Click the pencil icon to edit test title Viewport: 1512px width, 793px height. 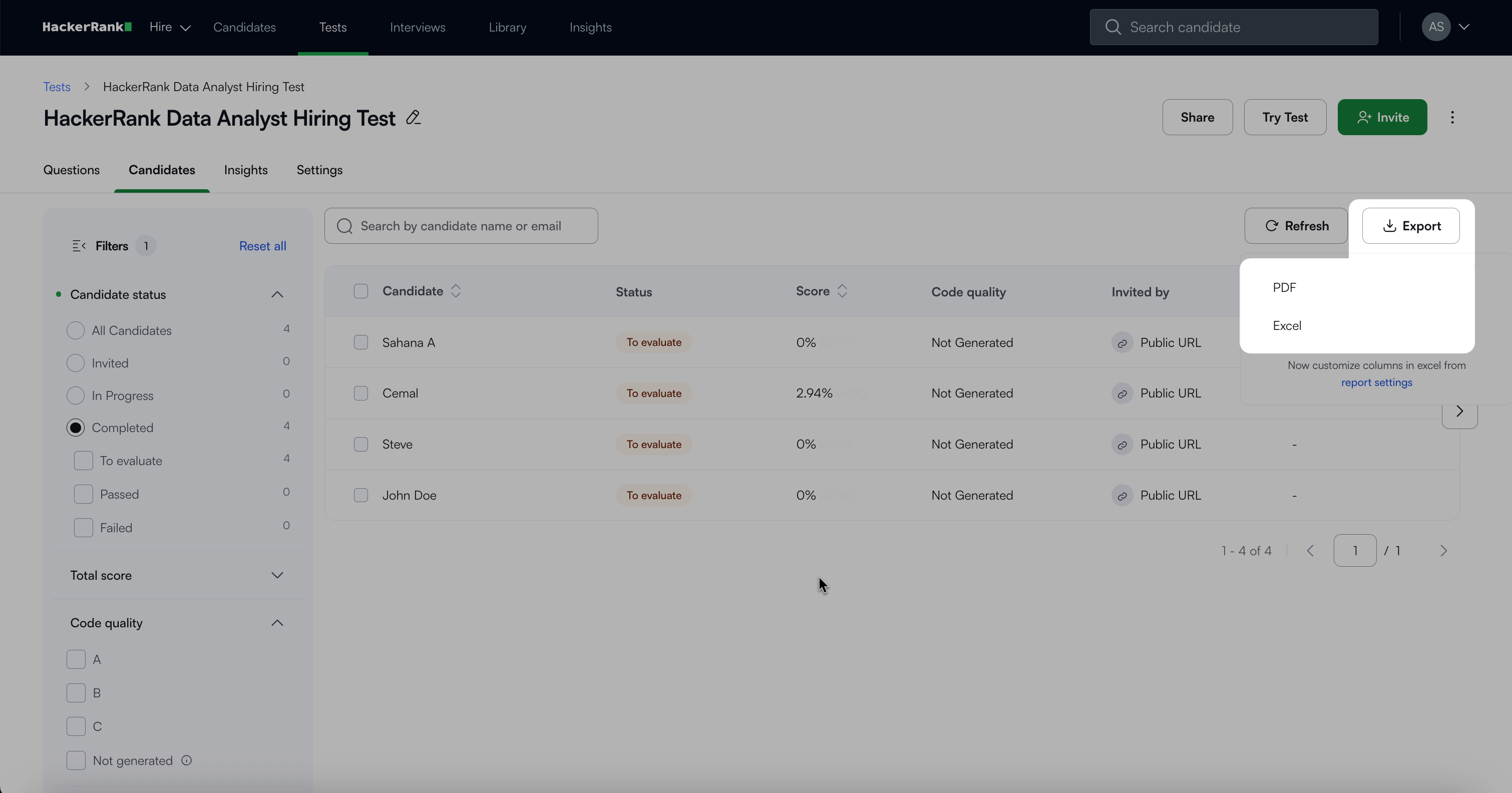coord(413,118)
